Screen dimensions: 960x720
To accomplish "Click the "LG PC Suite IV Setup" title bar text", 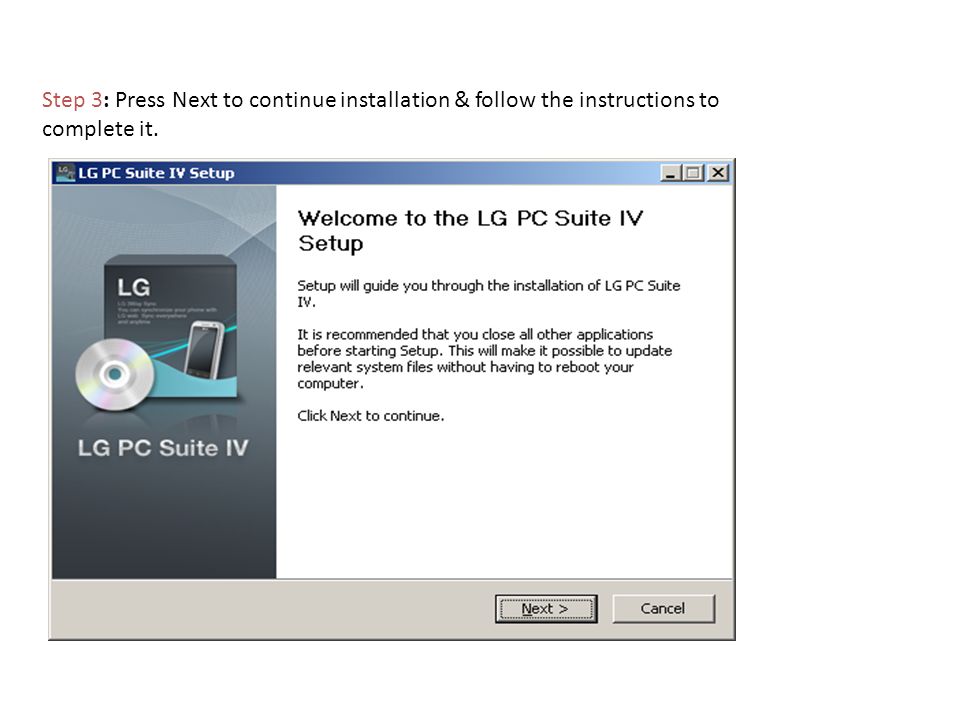I will pos(156,173).
